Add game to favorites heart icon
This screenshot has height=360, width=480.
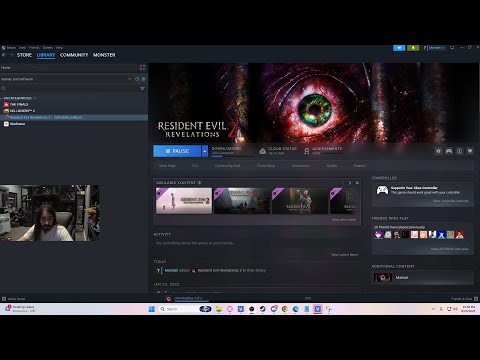(470, 151)
